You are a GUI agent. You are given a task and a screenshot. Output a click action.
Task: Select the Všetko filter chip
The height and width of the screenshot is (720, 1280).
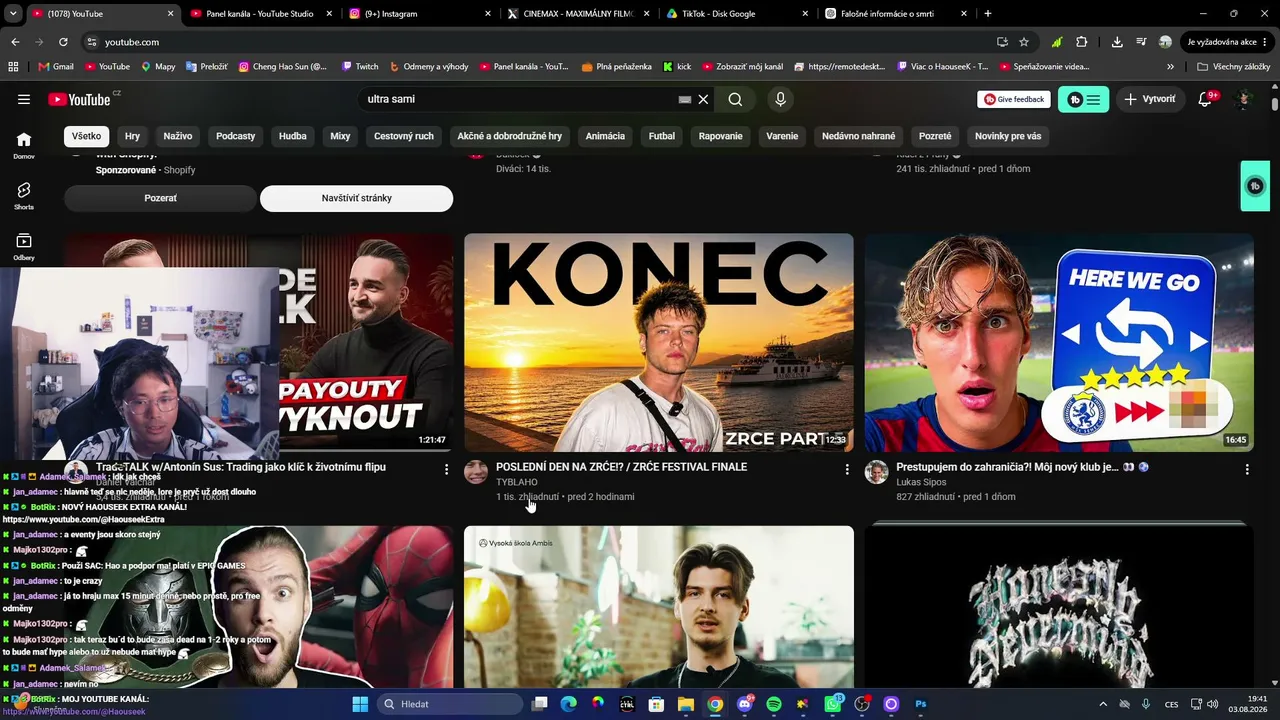point(86,136)
